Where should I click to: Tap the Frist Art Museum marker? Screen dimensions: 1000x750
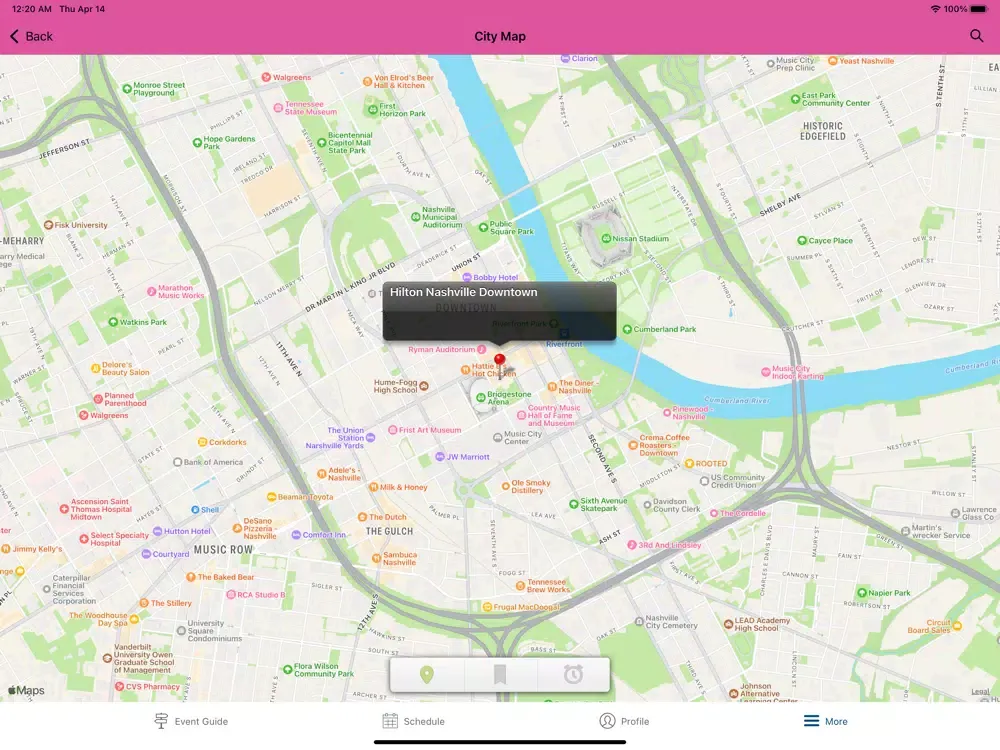393,430
